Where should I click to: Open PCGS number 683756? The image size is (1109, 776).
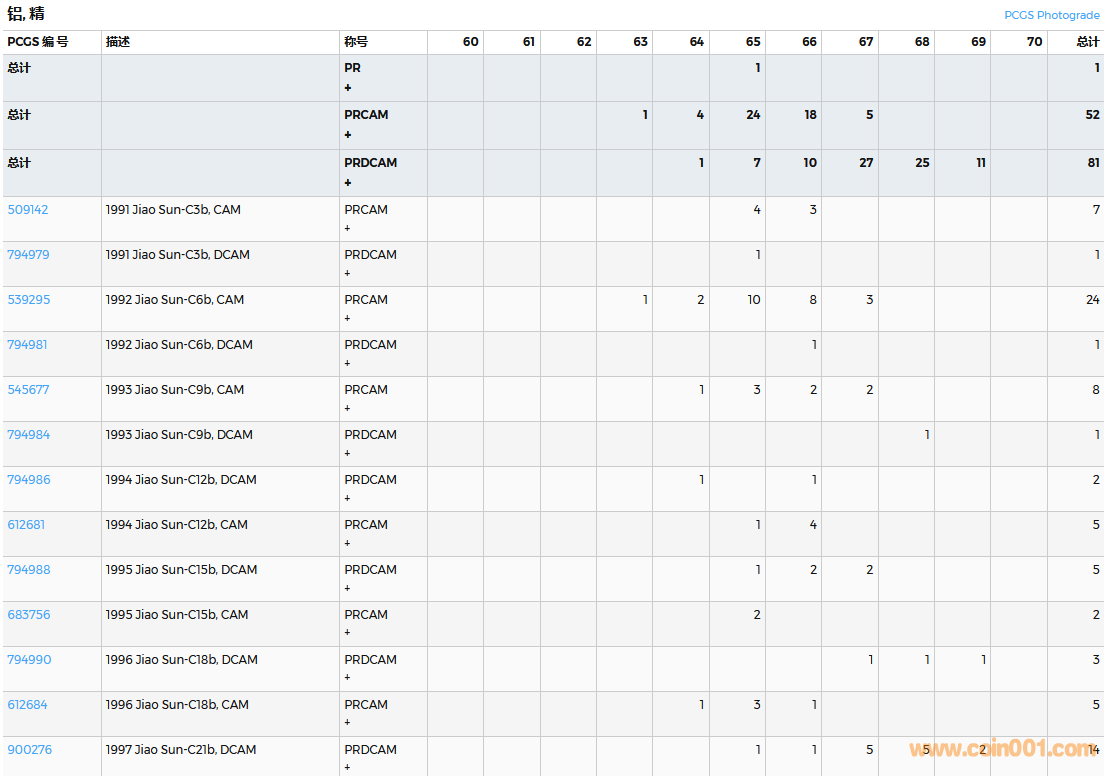click(28, 615)
